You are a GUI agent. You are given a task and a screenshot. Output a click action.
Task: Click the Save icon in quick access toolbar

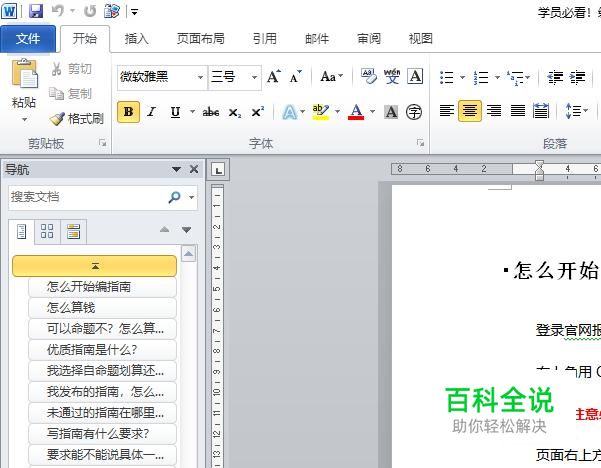pyautogui.click(x=36, y=11)
